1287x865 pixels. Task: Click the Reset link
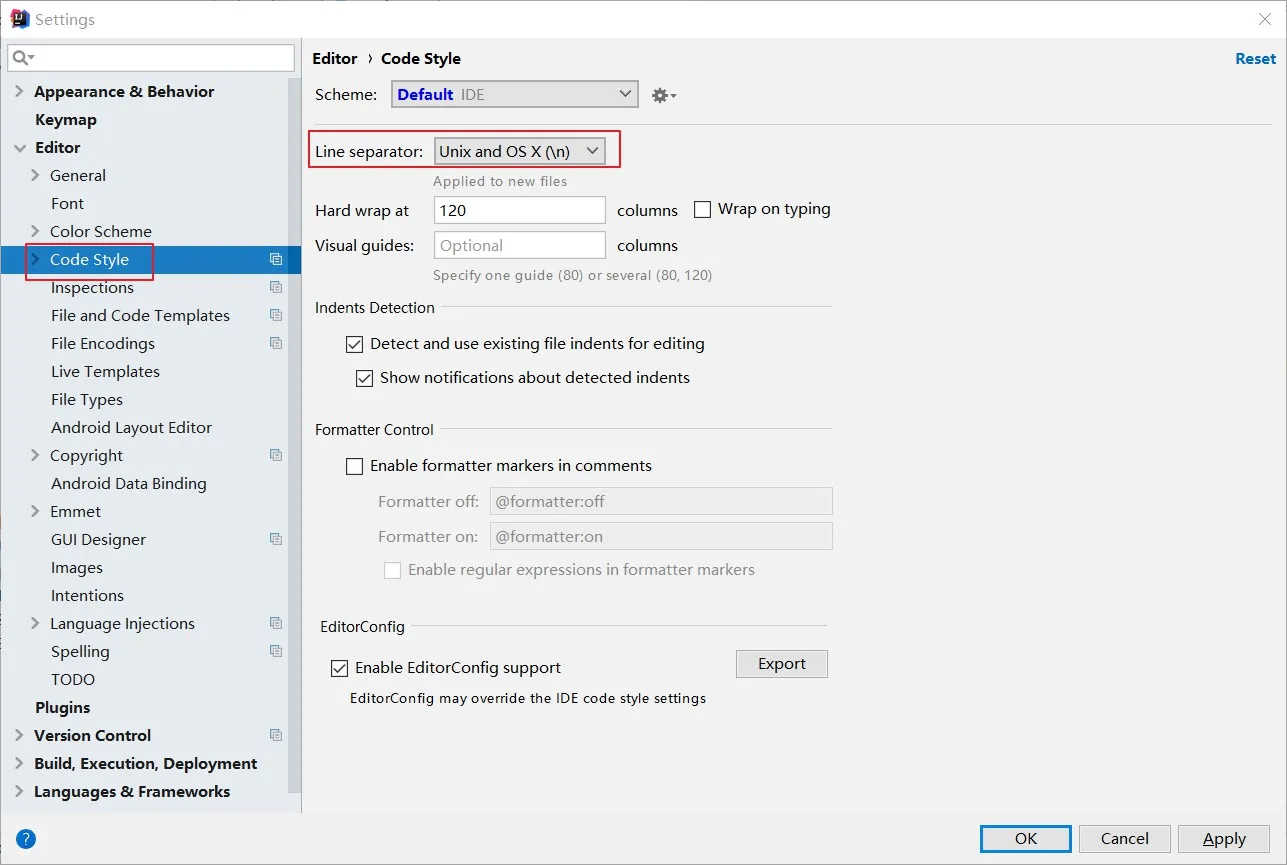coord(1255,59)
